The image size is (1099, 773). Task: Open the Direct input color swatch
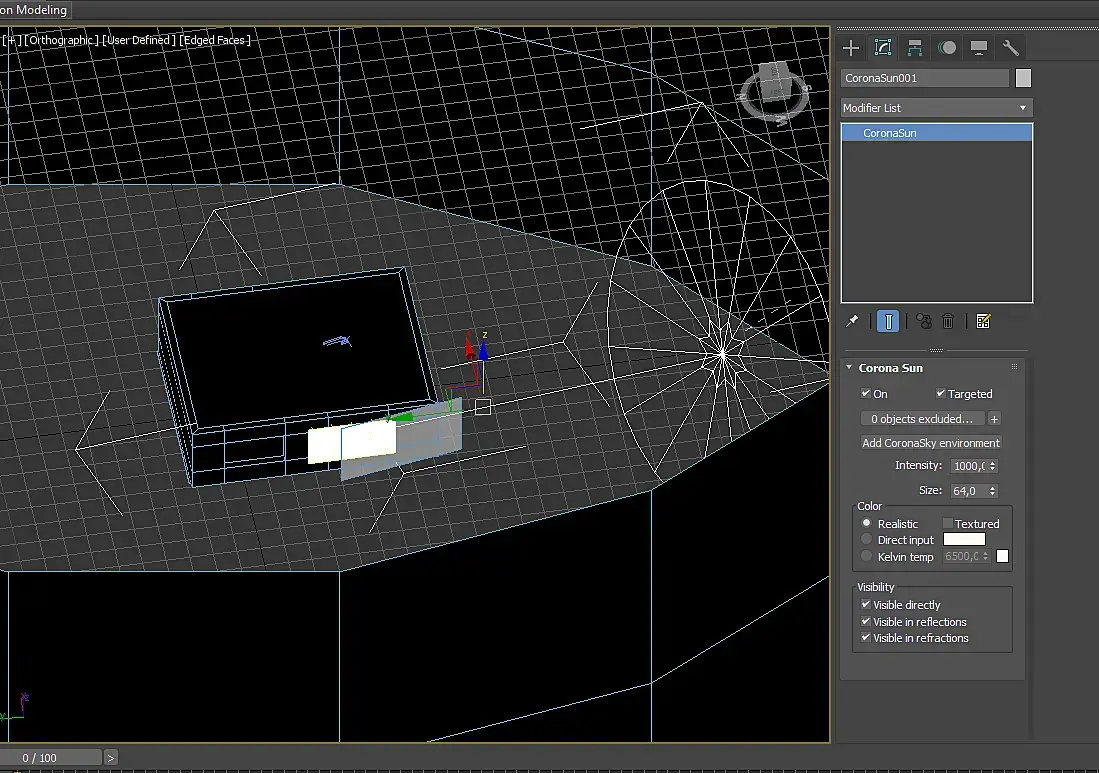tap(964, 540)
